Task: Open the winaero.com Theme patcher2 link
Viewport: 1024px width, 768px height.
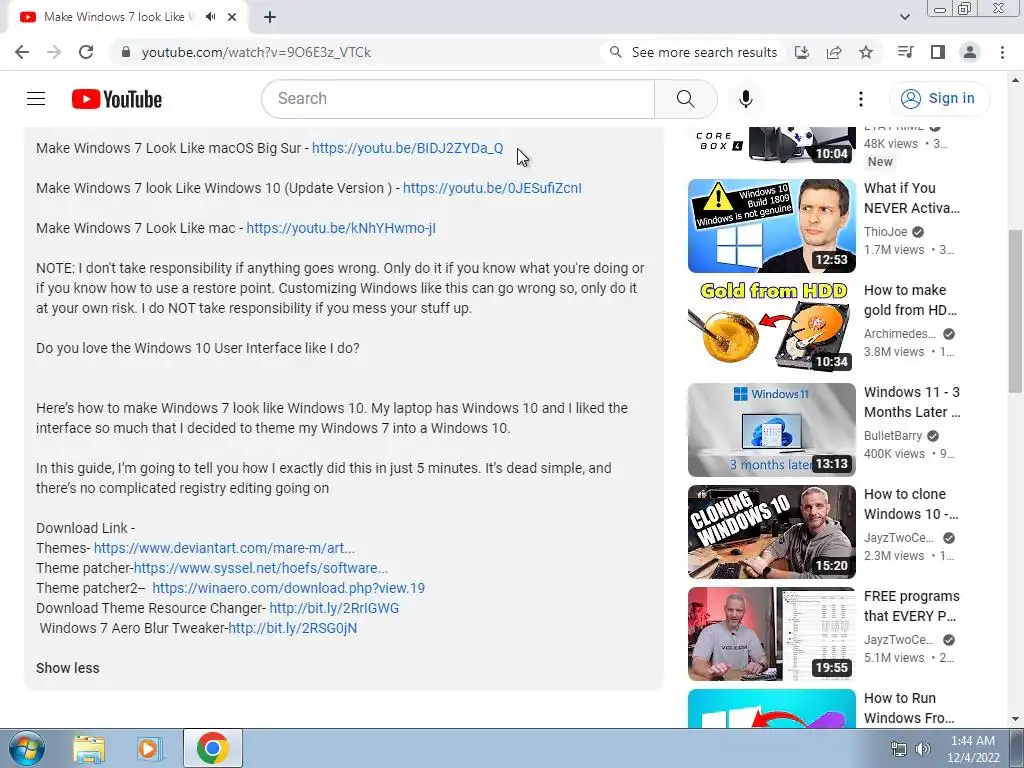Action: click(288, 588)
